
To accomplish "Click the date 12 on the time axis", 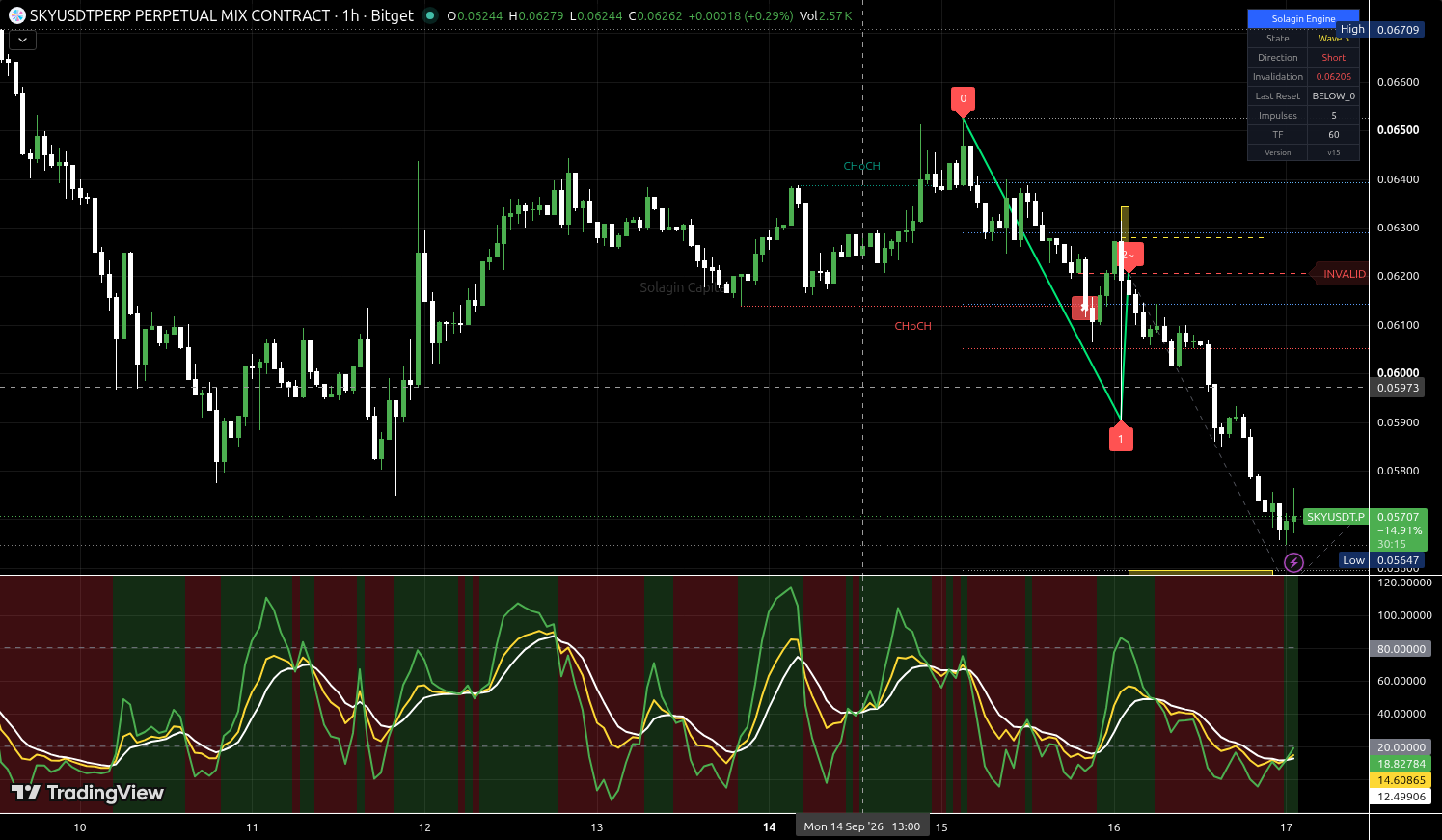I will 424,827.
